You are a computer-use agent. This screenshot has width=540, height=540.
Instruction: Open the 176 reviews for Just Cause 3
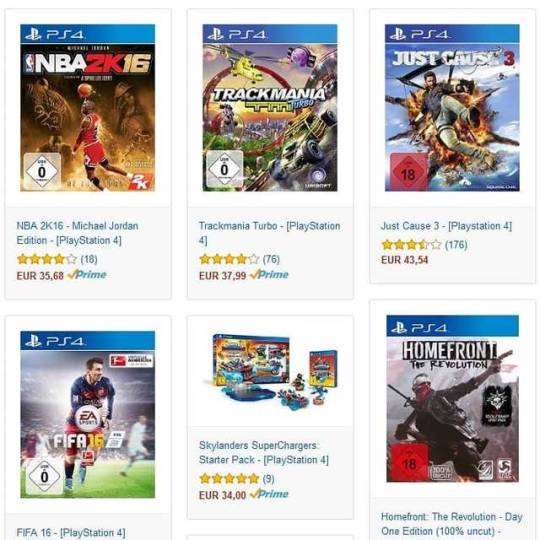point(456,245)
